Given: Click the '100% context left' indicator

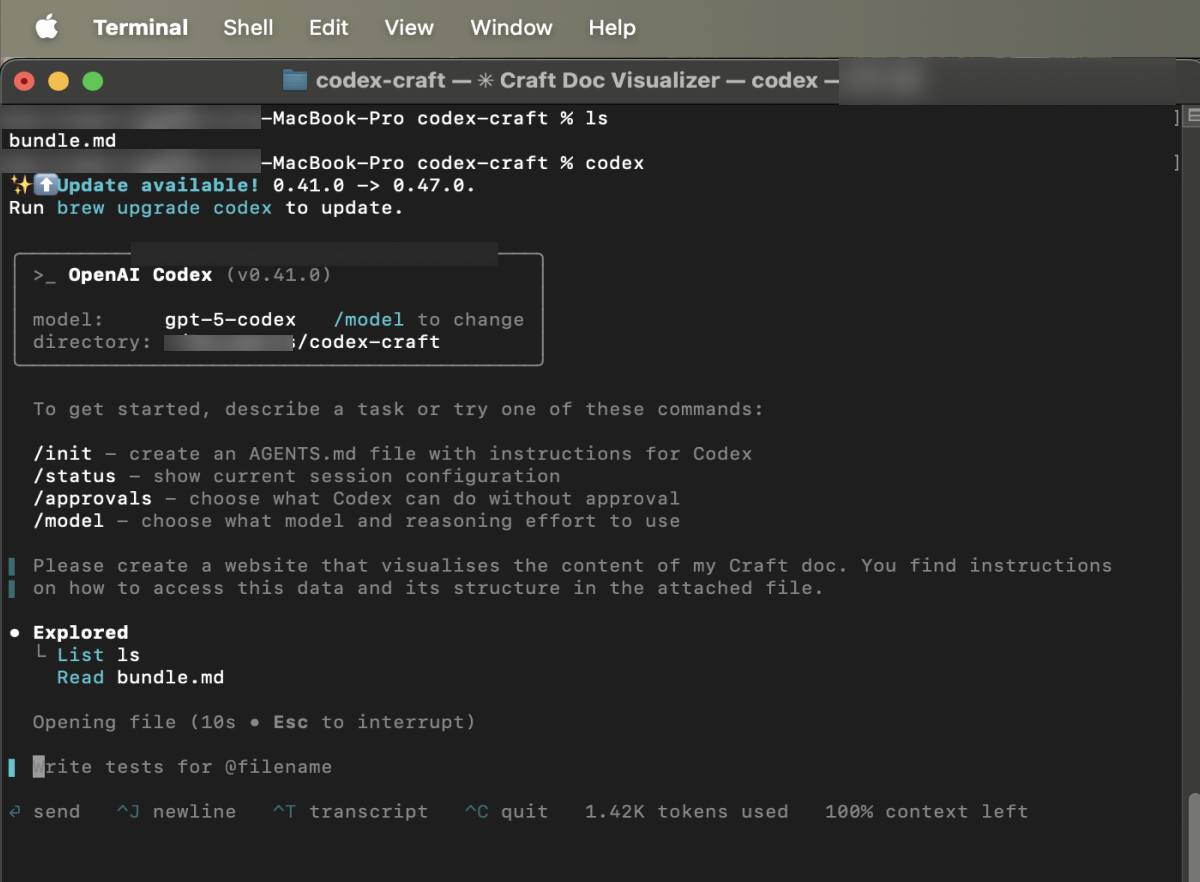Looking at the screenshot, I should point(925,811).
